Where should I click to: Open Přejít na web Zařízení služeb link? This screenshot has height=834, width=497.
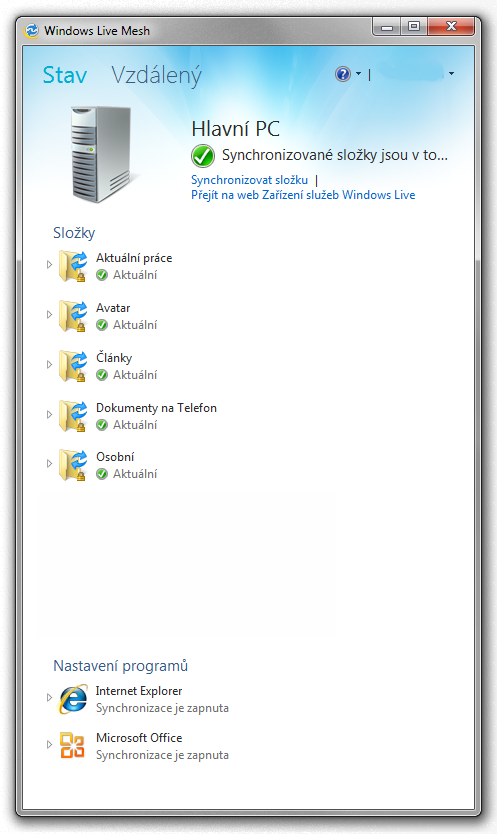tap(303, 195)
